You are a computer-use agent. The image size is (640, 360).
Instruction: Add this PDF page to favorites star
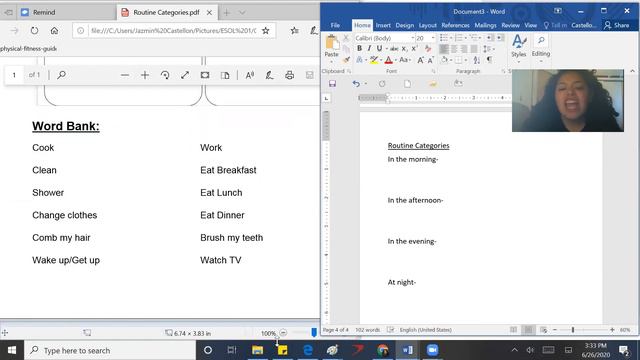click(x=266, y=31)
